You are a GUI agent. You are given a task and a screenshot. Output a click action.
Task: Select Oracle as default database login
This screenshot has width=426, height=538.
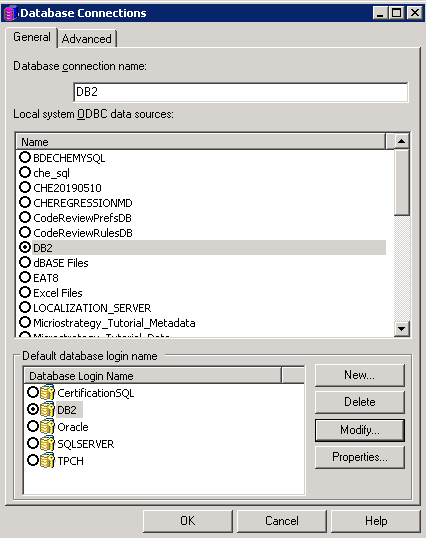(33, 426)
